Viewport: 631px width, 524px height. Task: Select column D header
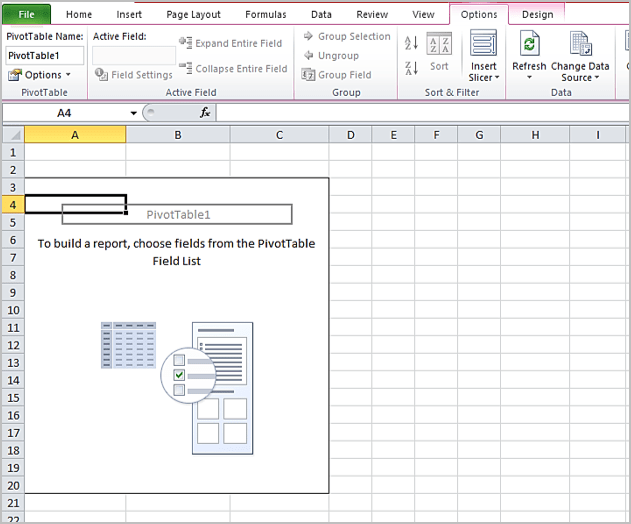351,134
